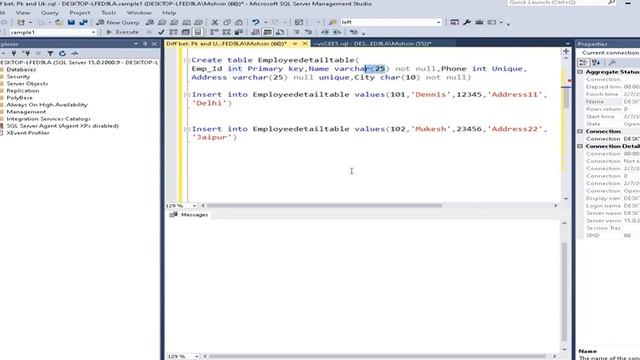
Task: Open the Project menu
Action: point(80,13)
